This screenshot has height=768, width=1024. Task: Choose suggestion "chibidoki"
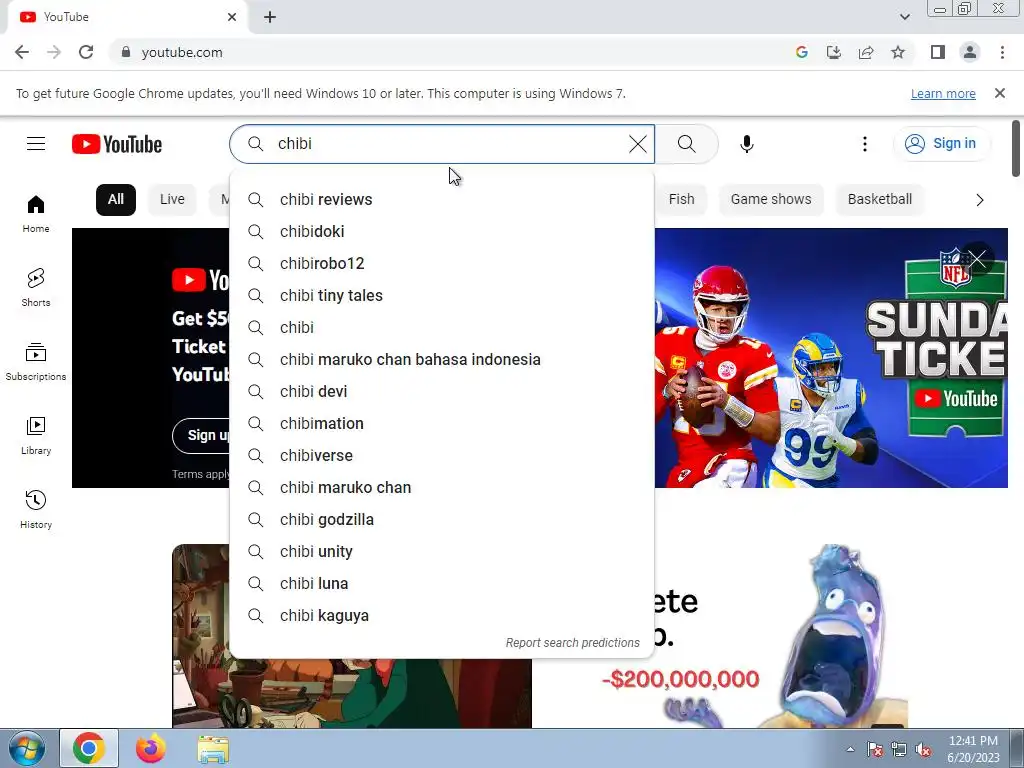[442, 231]
